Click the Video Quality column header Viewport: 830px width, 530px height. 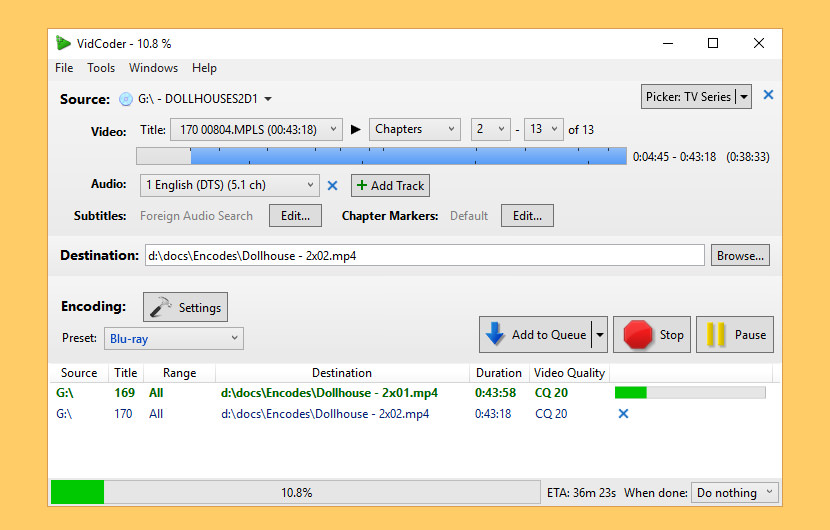[569, 373]
